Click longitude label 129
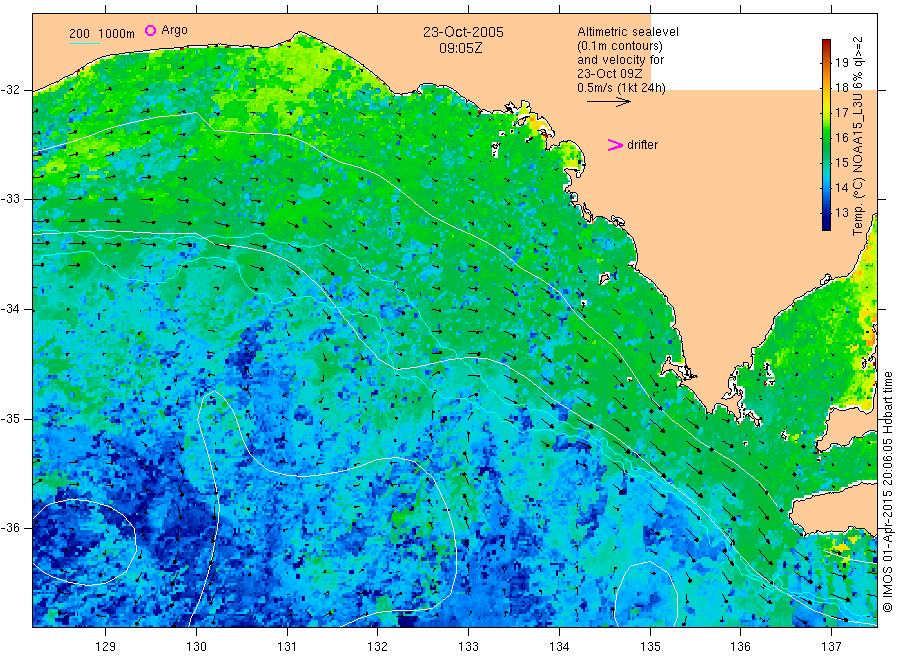 106,647
